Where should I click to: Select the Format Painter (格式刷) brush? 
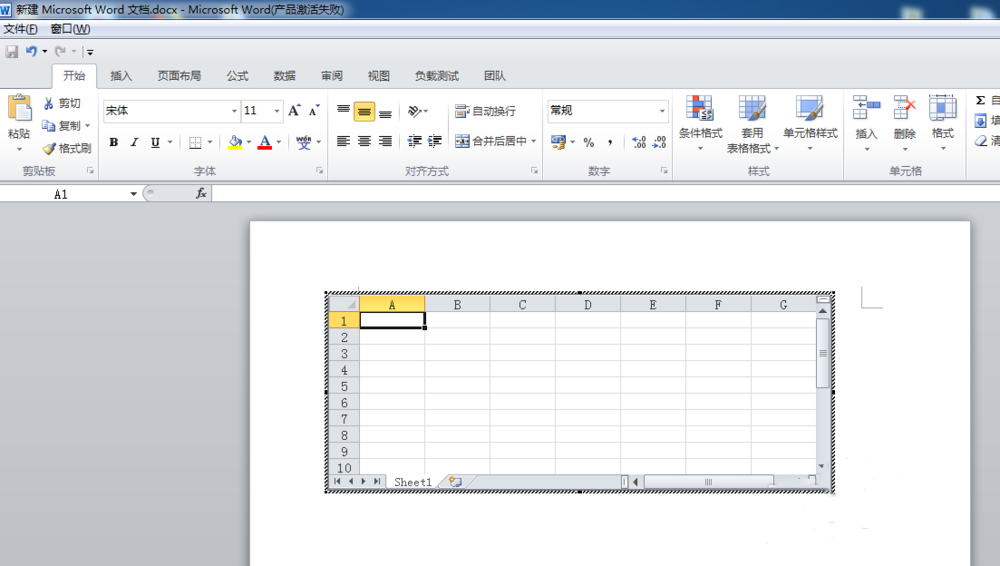tap(49, 149)
